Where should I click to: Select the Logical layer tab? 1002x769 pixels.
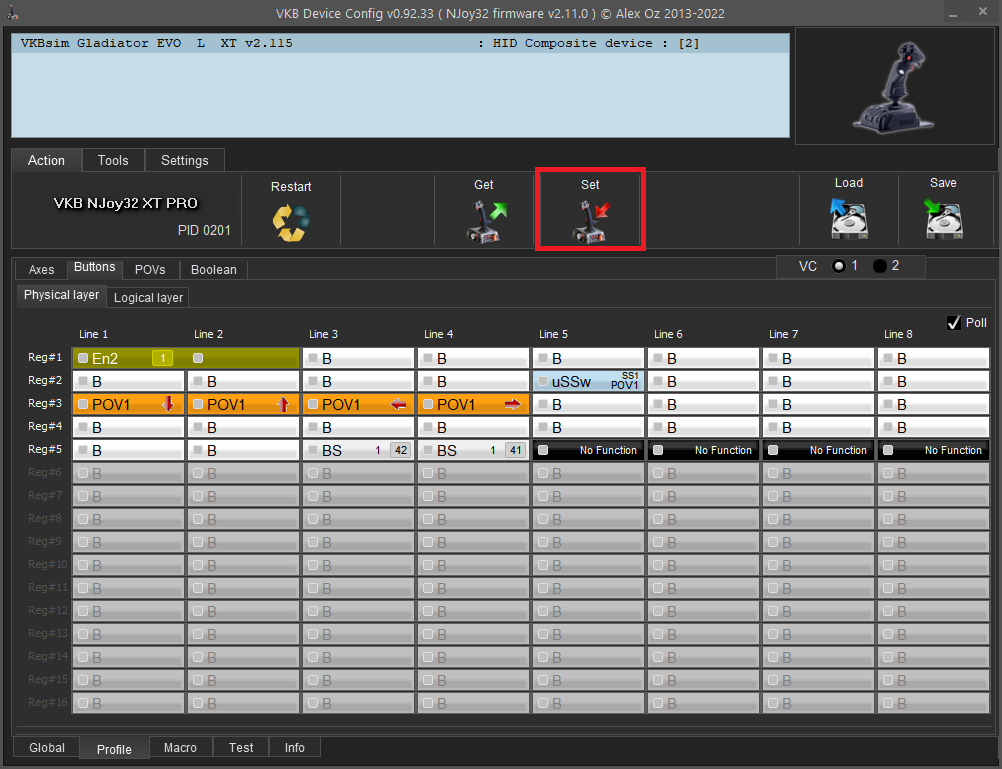pyautogui.click(x=148, y=298)
